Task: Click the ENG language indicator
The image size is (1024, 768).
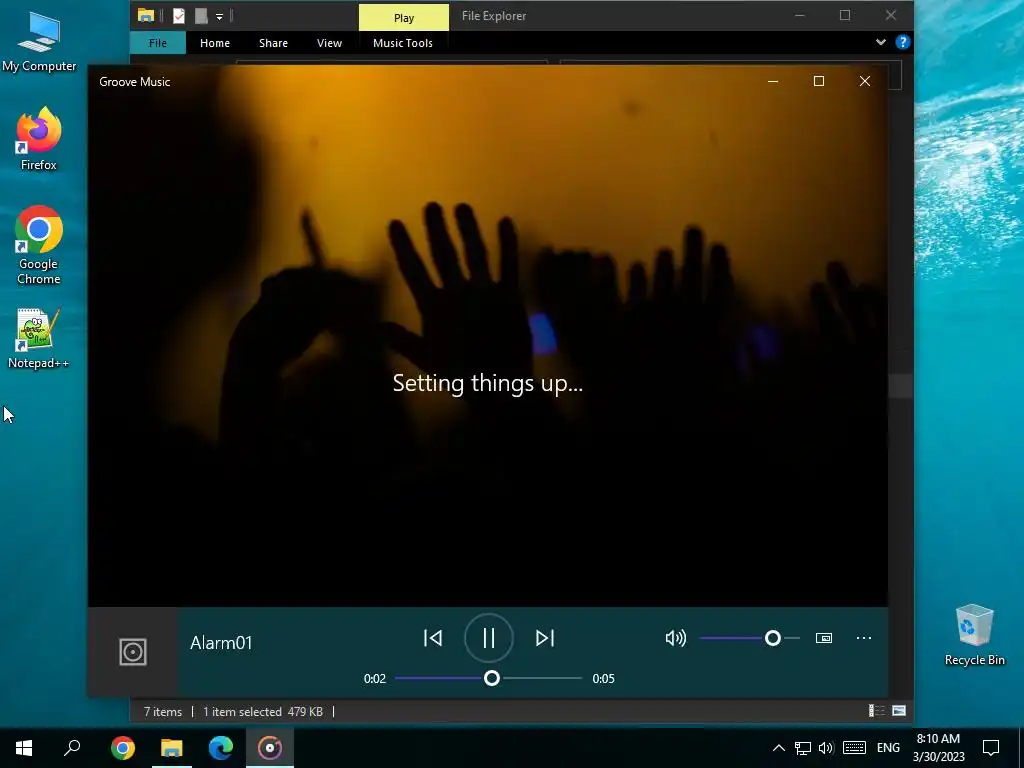Action: (x=888, y=748)
